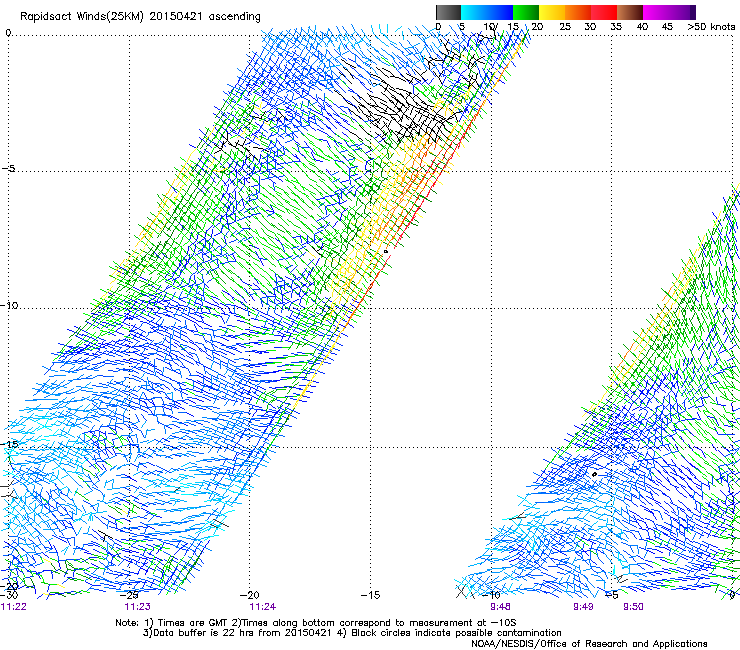Click the '>50 knots' legend label
Viewport: 740px width, 650px height.
click(711, 27)
